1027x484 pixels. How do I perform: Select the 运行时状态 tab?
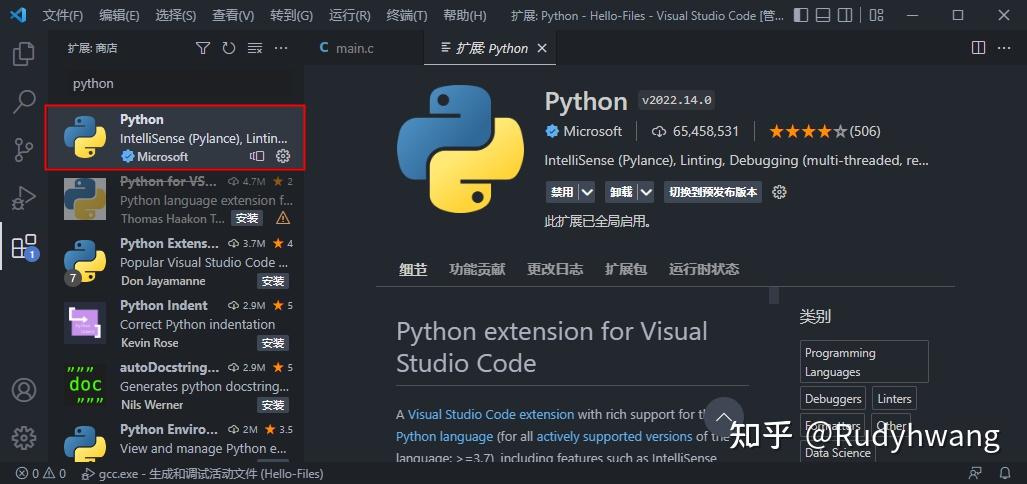tap(704, 269)
